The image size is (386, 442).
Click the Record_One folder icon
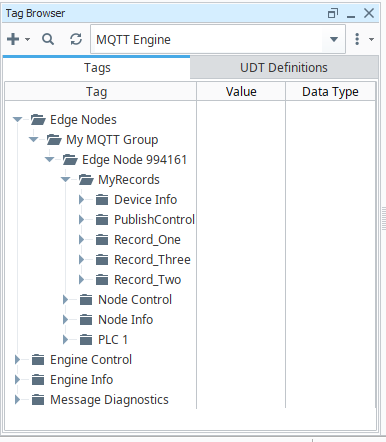click(x=102, y=239)
